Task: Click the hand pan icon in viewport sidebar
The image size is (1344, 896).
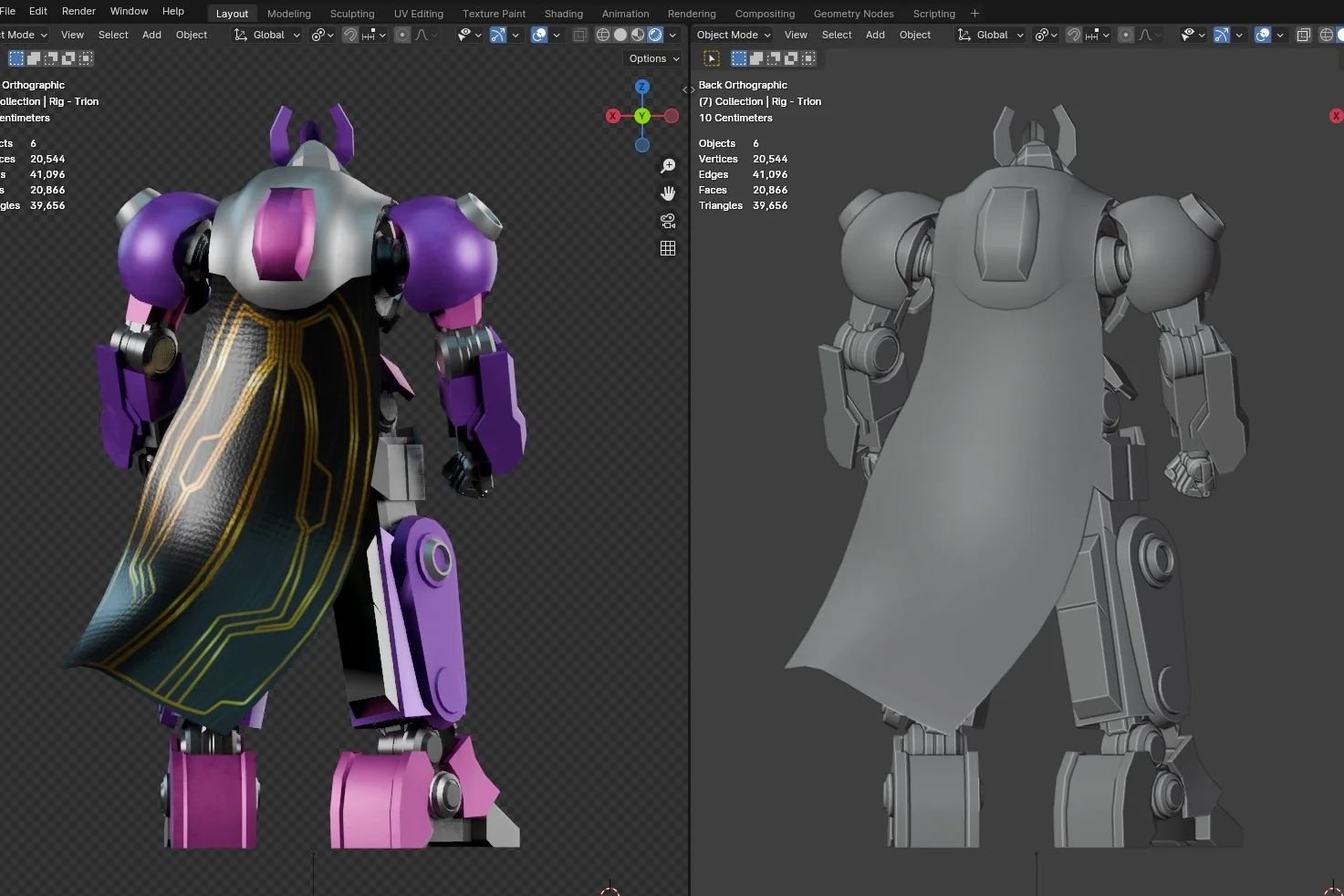Action: click(668, 193)
